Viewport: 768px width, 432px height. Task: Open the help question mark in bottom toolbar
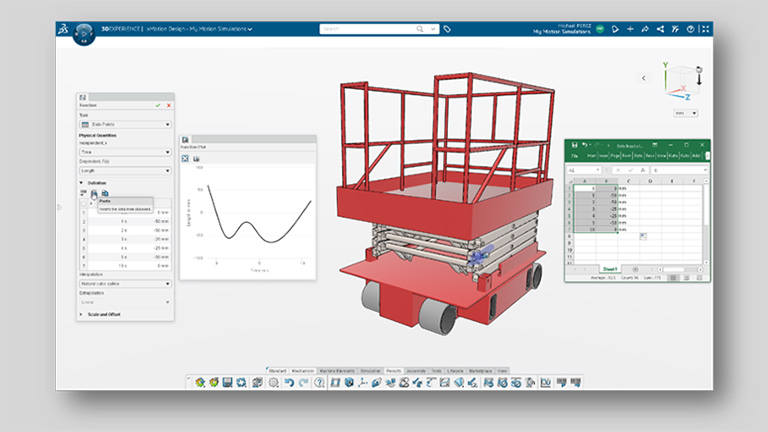319,383
